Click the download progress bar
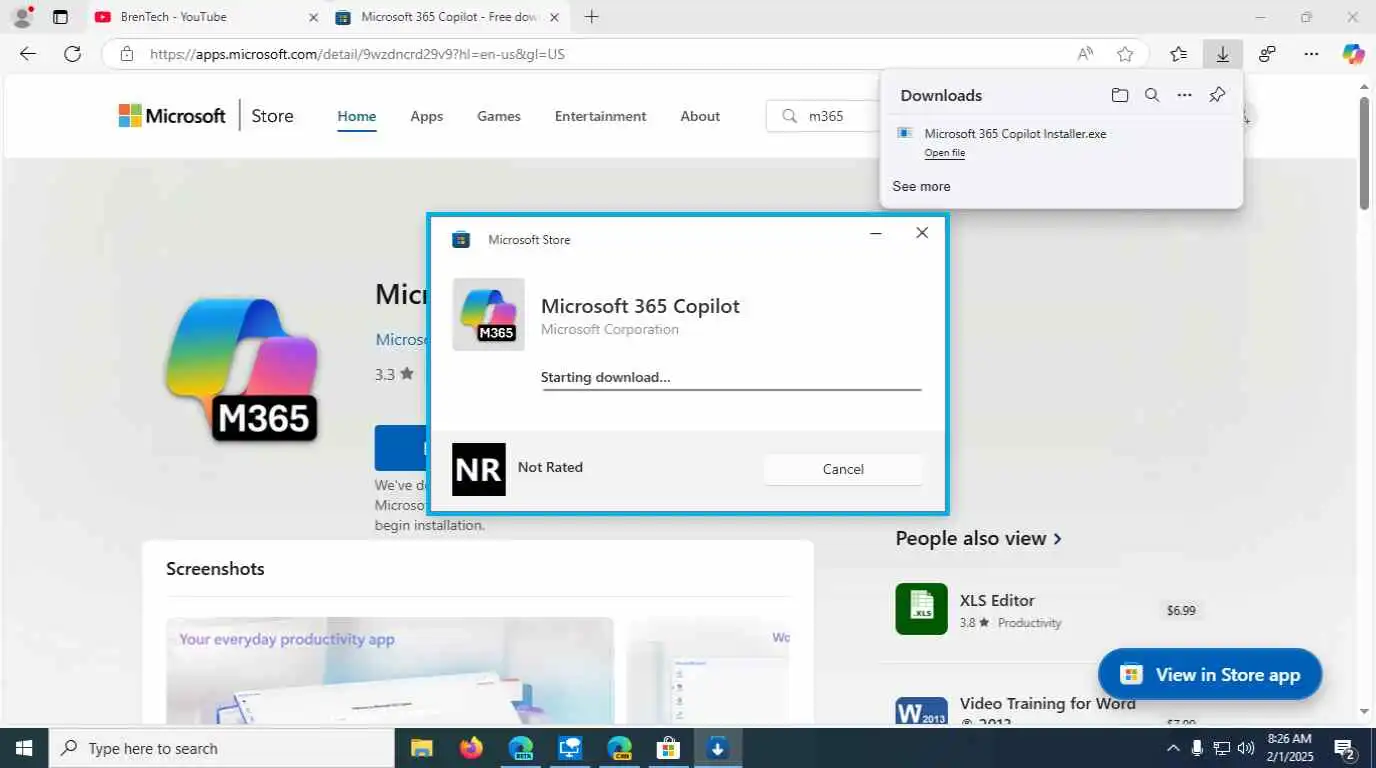 pyautogui.click(x=731, y=389)
